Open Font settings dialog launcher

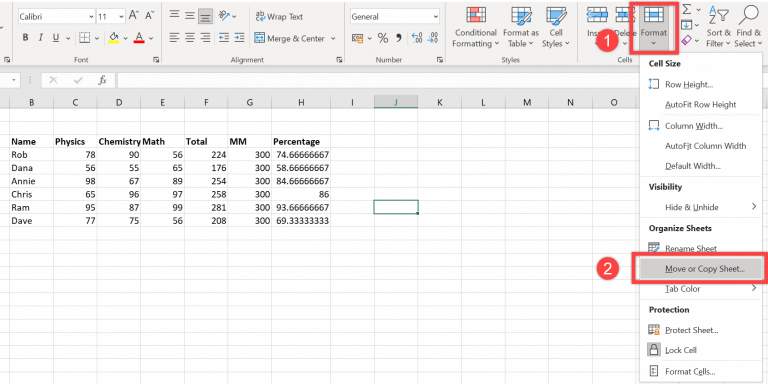(x=156, y=60)
